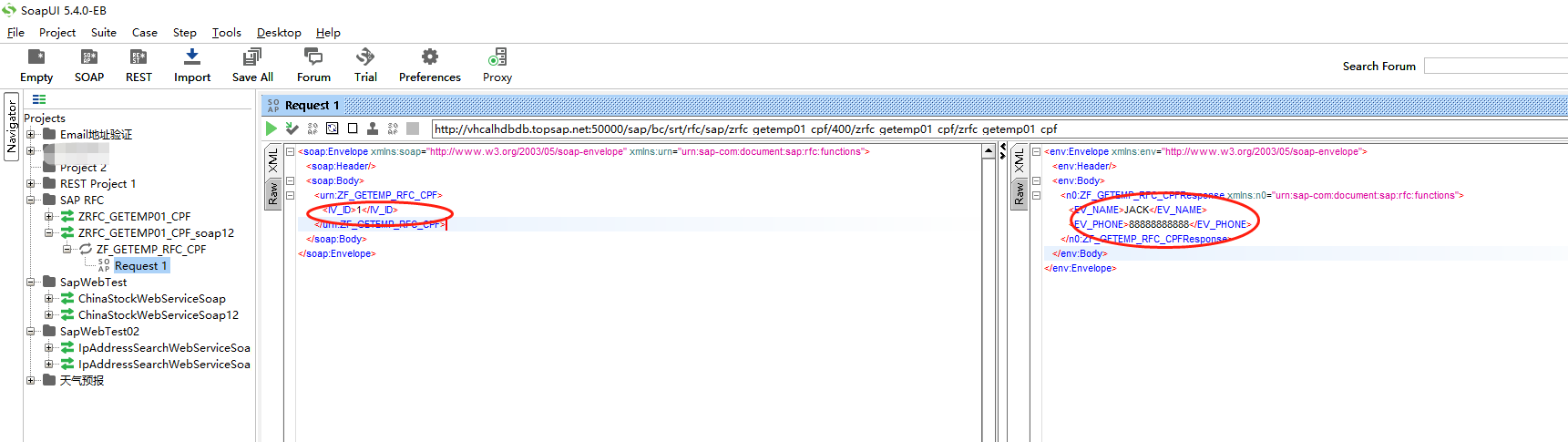Click navigator list view icon above Projects
Screen dimensions: 1568x442
pos(39,99)
